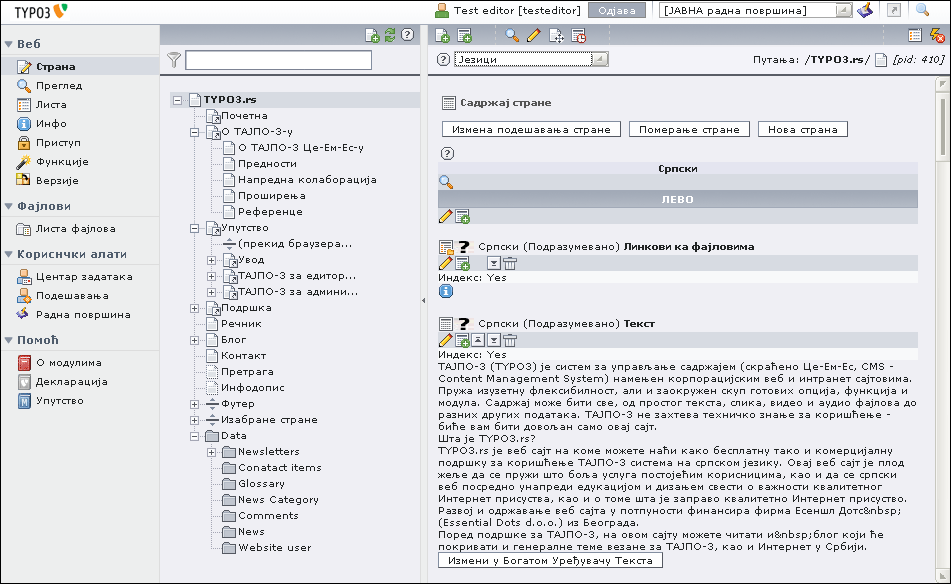Click the content area vertical scrollbar
Viewport: 951px width, 584px height.
pos(943,327)
